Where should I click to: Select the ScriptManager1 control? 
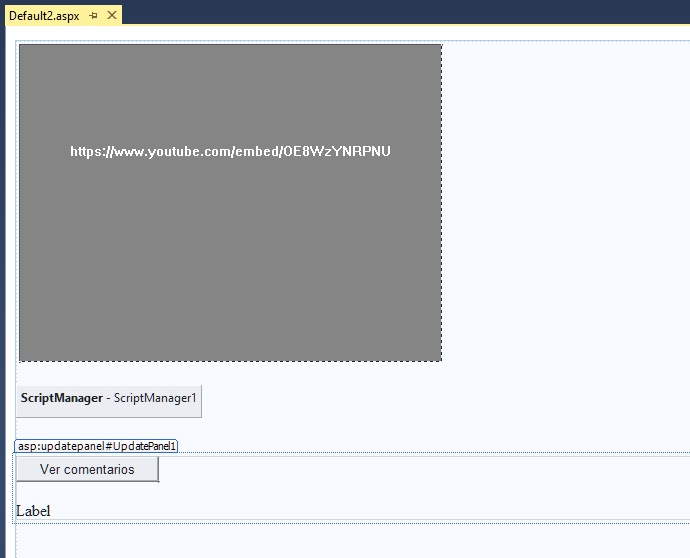coord(109,401)
